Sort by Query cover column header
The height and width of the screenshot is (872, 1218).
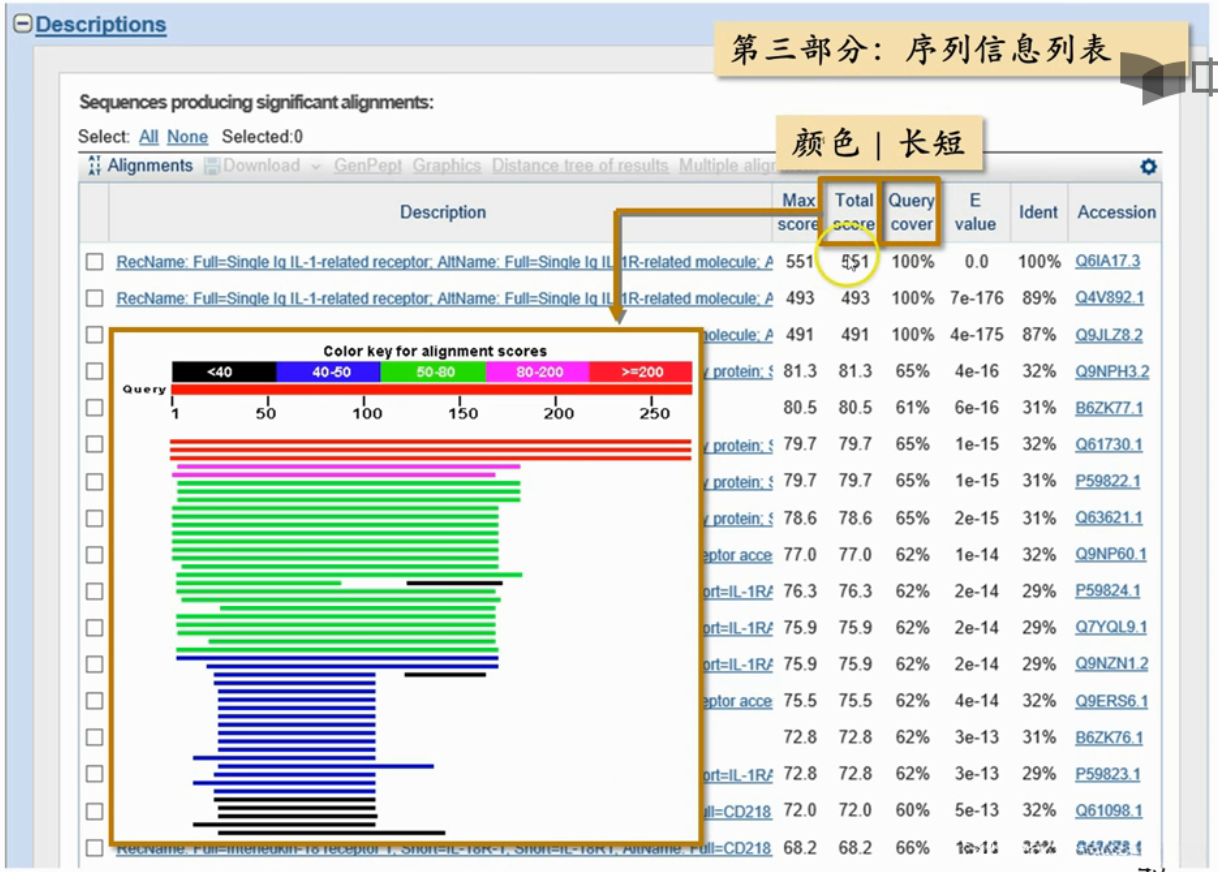[x=911, y=212]
